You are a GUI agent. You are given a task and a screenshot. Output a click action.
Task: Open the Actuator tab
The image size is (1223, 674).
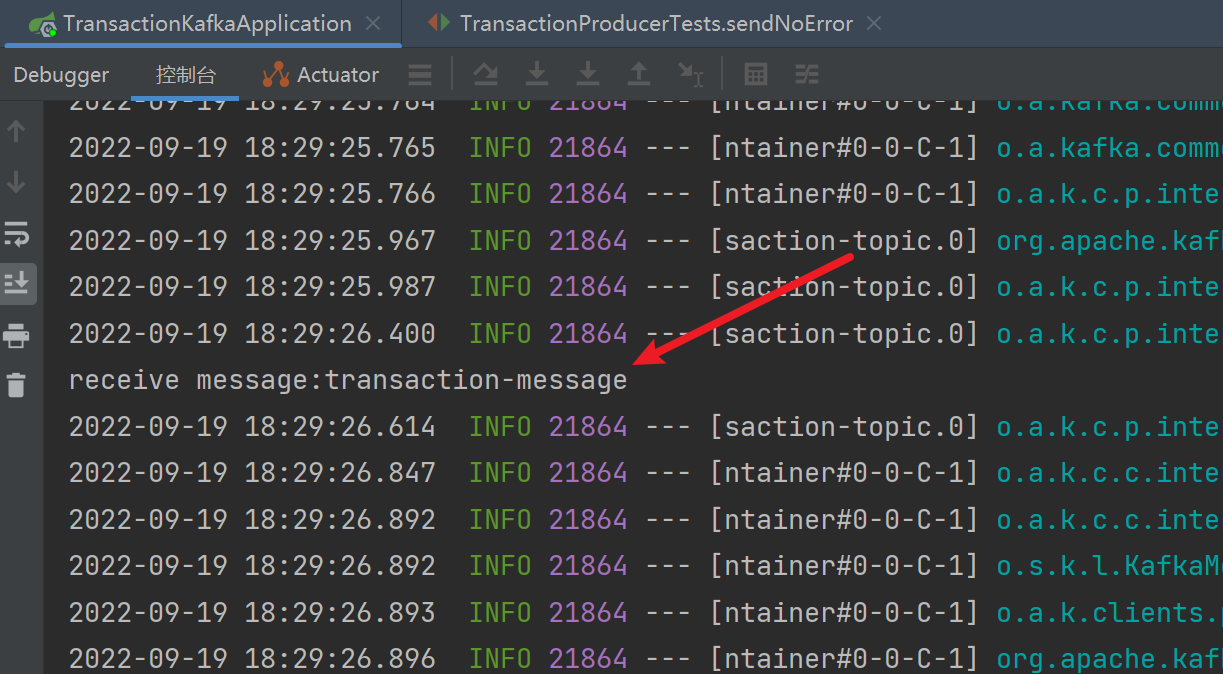pyautogui.click(x=321, y=75)
